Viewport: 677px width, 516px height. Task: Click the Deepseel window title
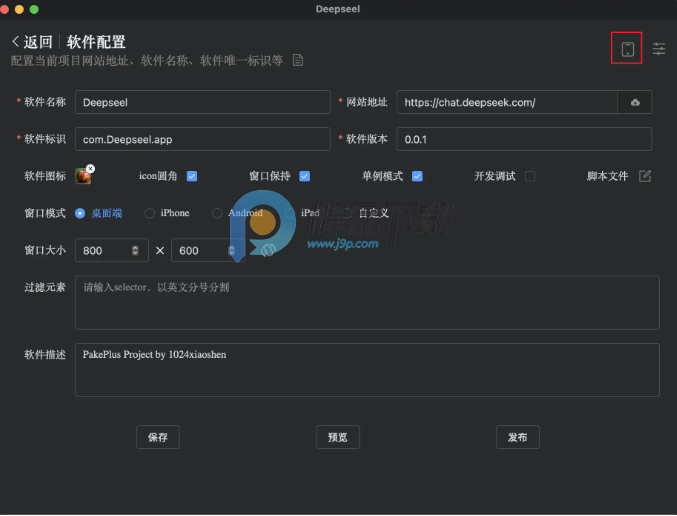[x=338, y=9]
